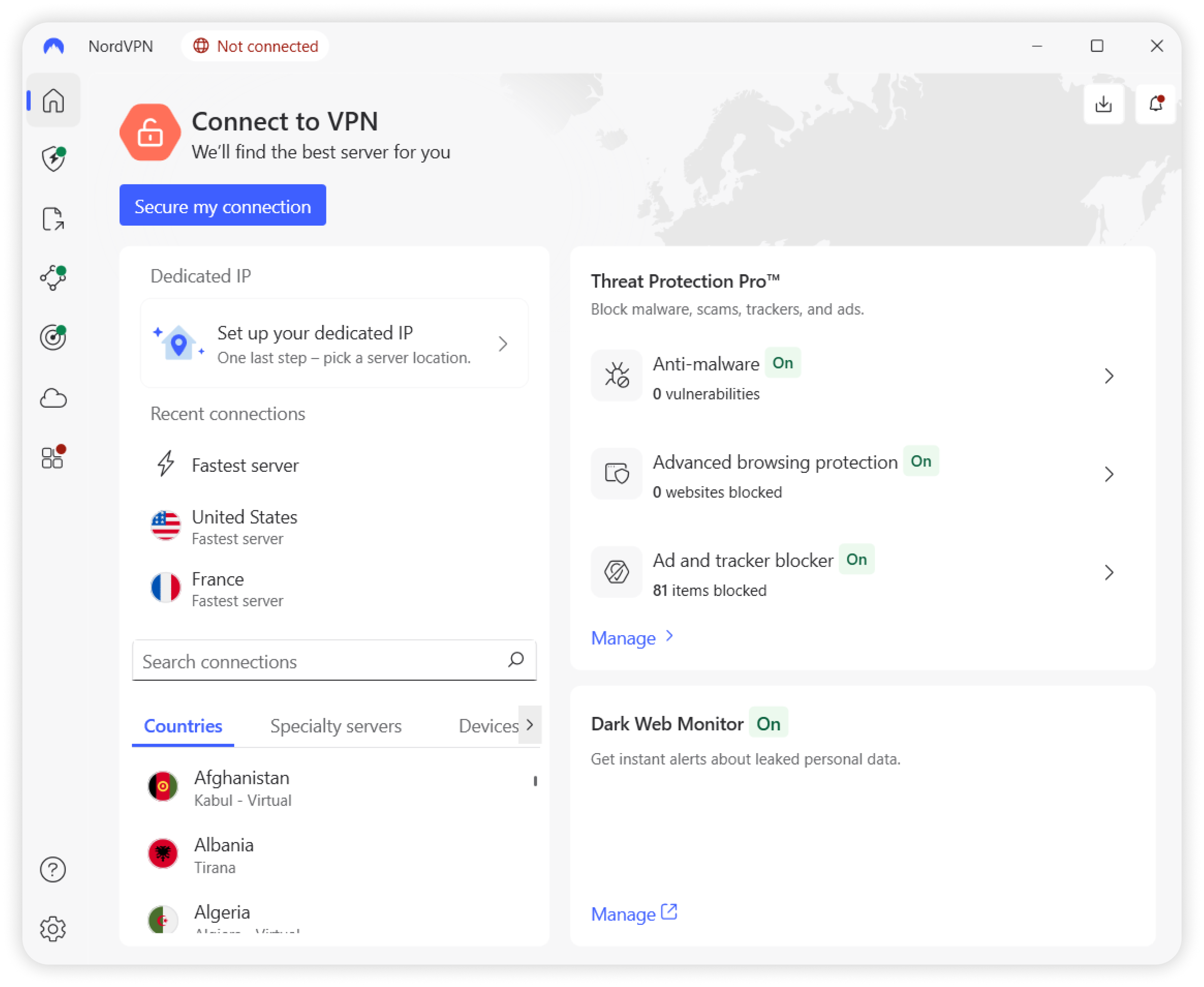The width and height of the screenshot is (1204, 987).
Task: Open the file sharing sidebar icon
Action: (x=53, y=219)
